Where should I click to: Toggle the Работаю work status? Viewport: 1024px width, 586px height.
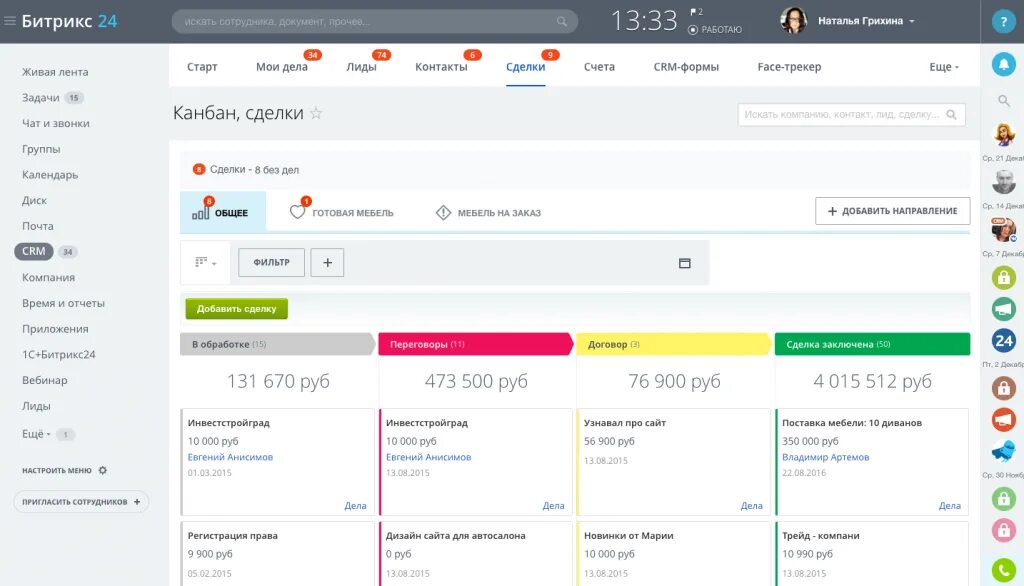(x=715, y=29)
